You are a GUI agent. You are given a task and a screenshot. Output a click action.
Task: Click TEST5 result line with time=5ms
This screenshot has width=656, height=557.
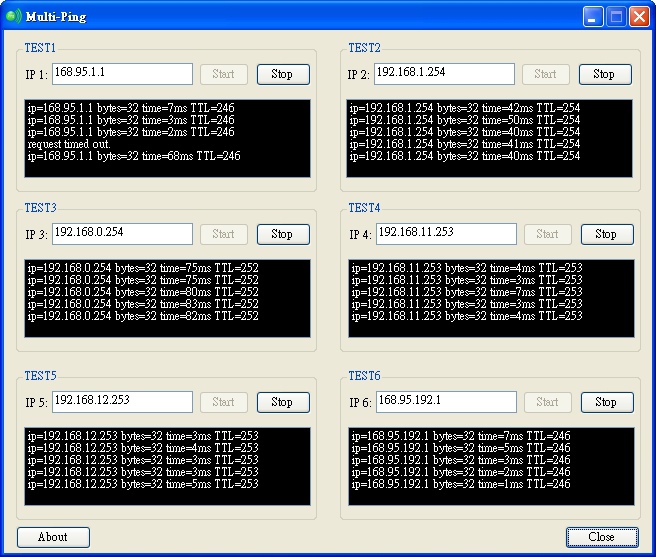pyautogui.click(x=143, y=484)
